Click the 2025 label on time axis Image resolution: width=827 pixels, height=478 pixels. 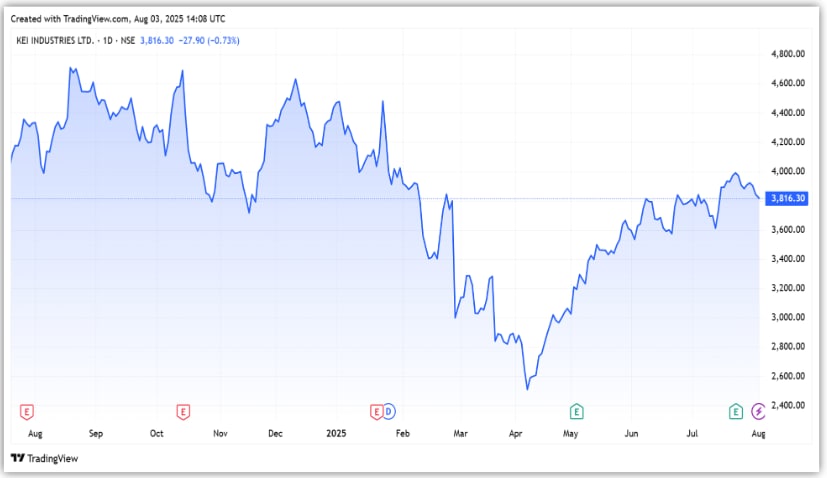click(x=337, y=434)
